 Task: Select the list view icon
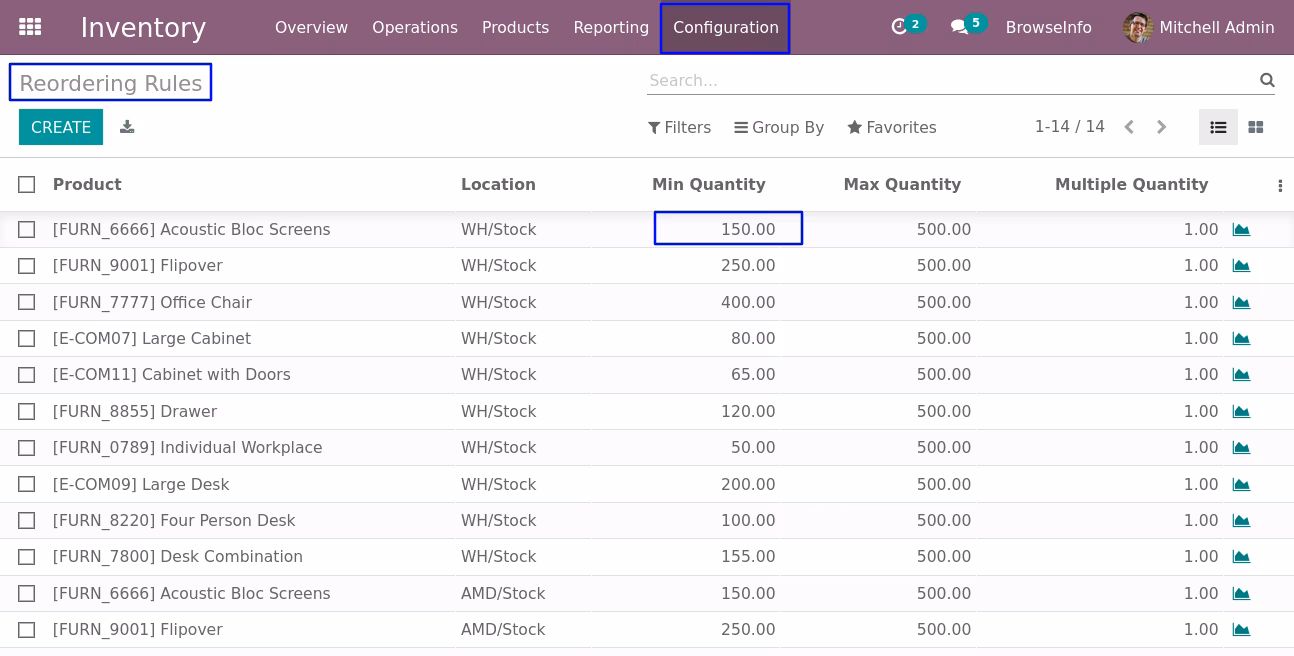[1218, 127]
